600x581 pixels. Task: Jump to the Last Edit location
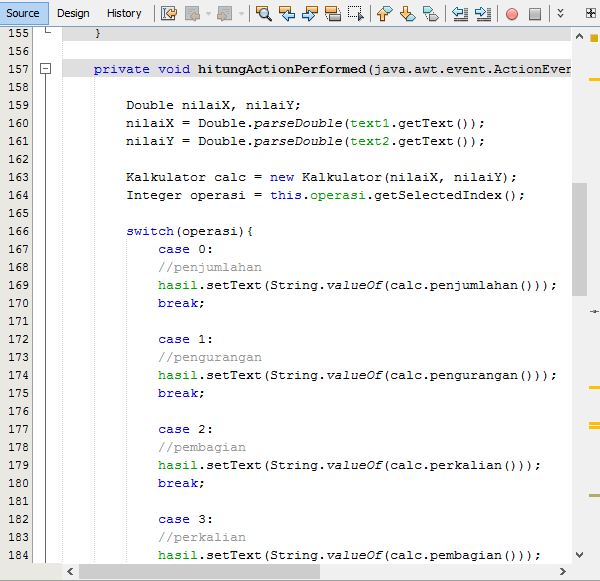[169, 14]
